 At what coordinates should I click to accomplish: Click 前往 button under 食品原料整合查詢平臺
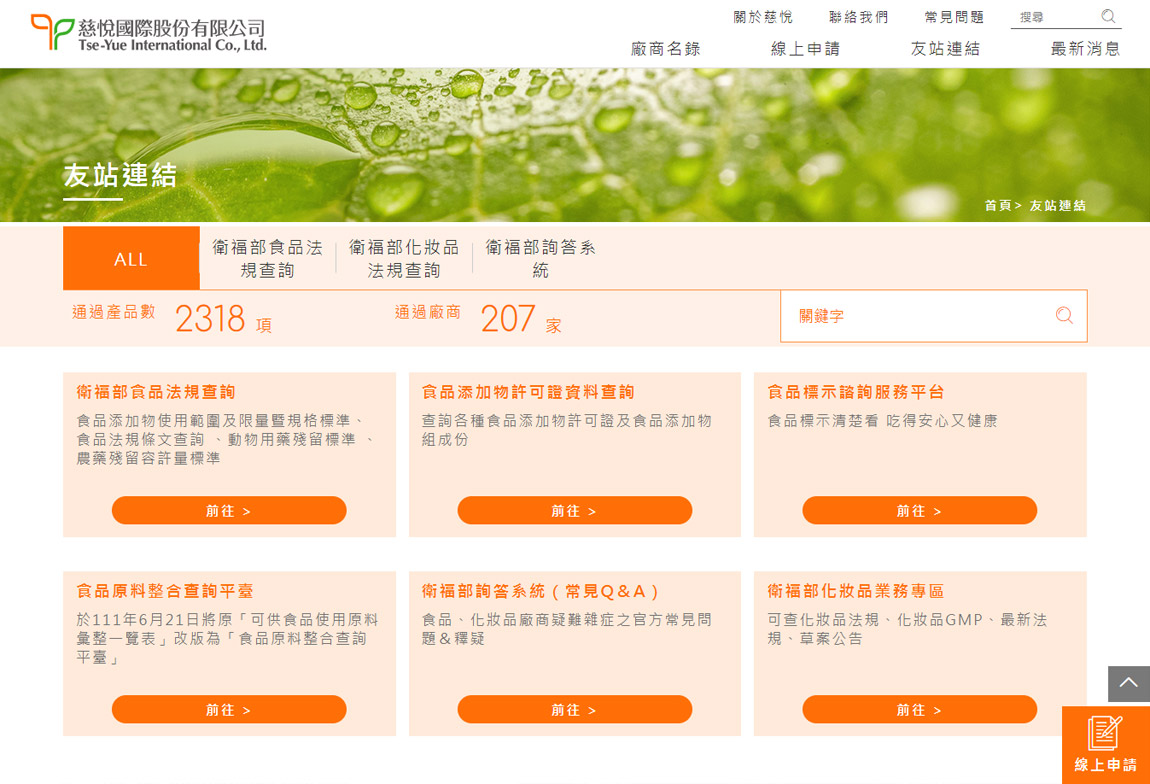229,709
